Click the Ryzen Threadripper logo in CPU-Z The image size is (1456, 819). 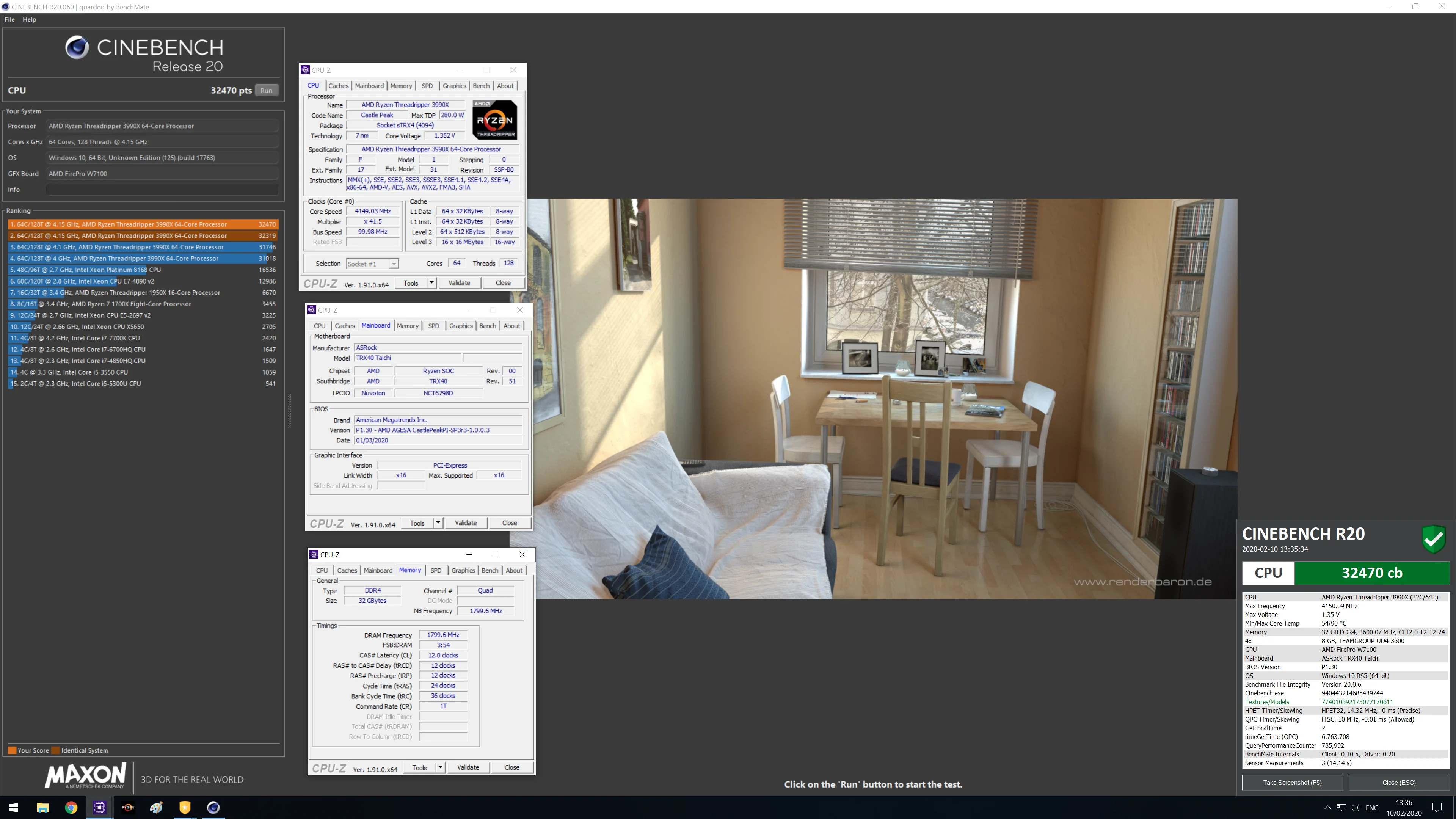pyautogui.click(x=494, y=120)
